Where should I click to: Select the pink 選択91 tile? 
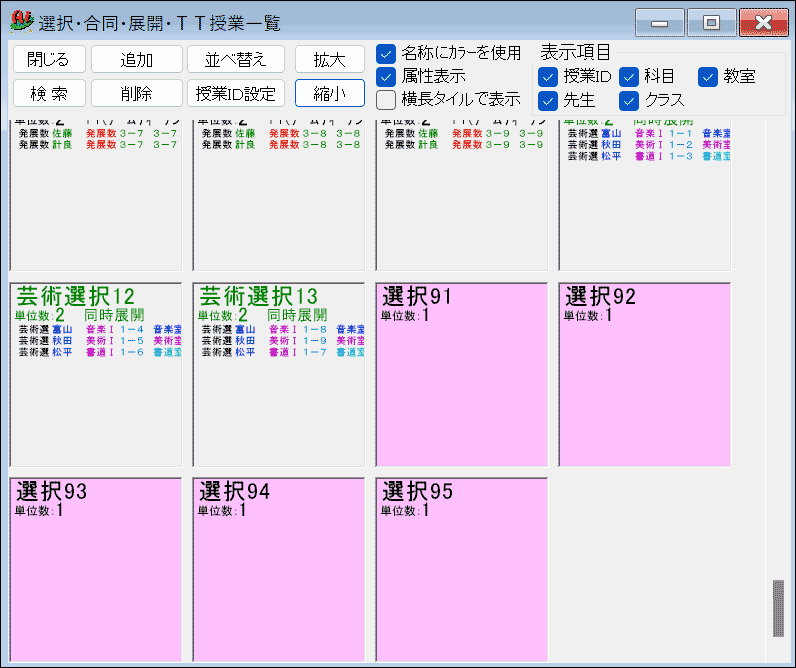click(462, 375)
